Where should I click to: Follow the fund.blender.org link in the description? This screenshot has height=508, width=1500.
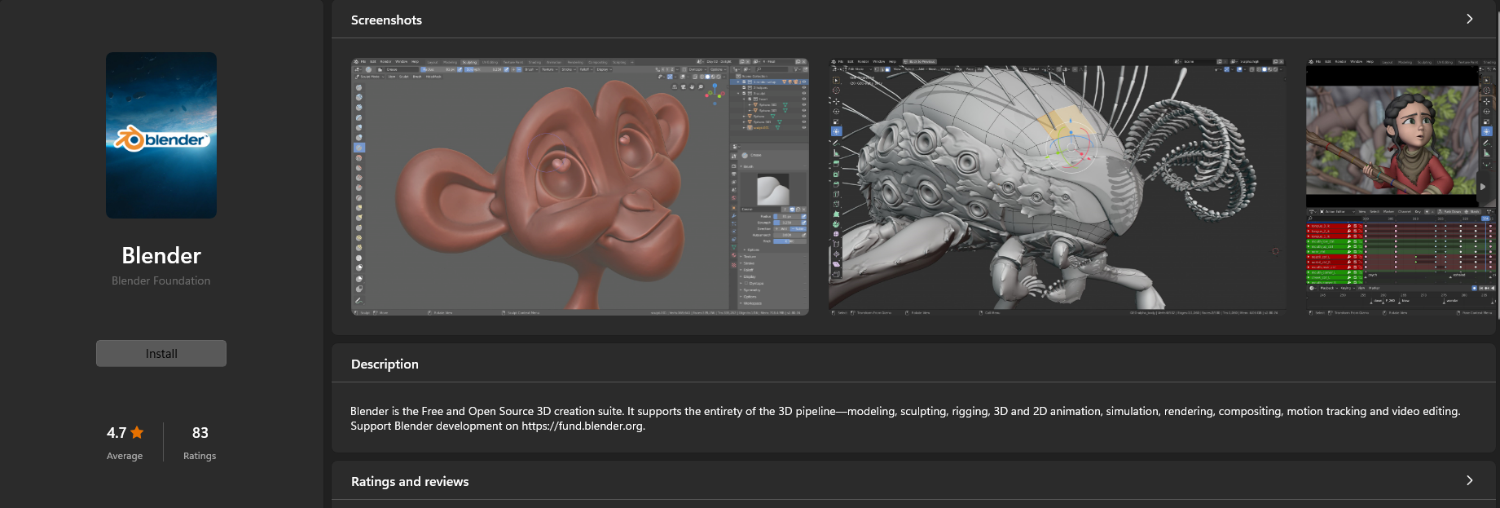(583, 427)
